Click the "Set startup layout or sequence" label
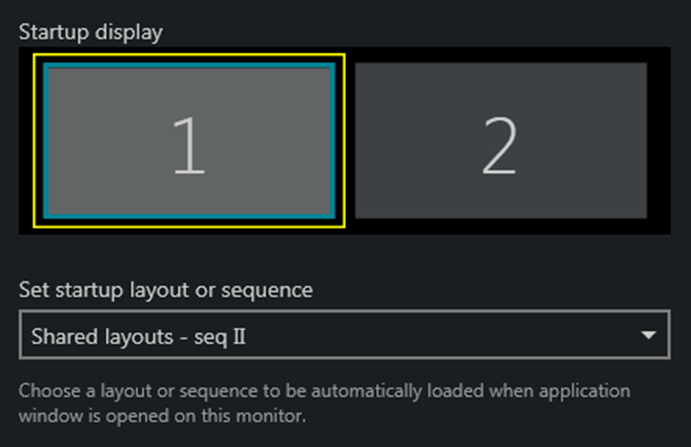The width and height of the screenshot is (691, 447). click(165, 290)
